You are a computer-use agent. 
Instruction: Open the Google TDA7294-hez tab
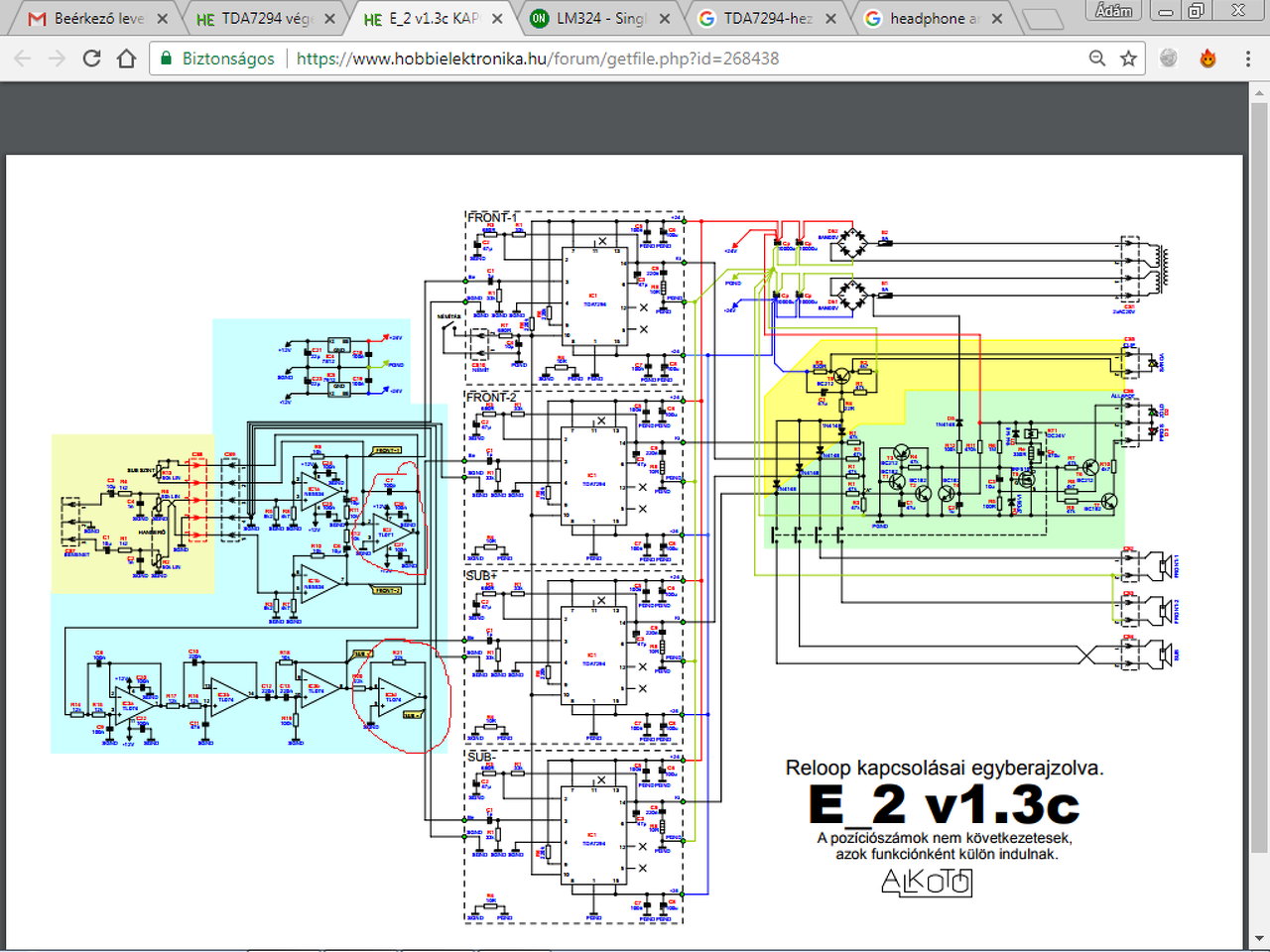(765, 19)
